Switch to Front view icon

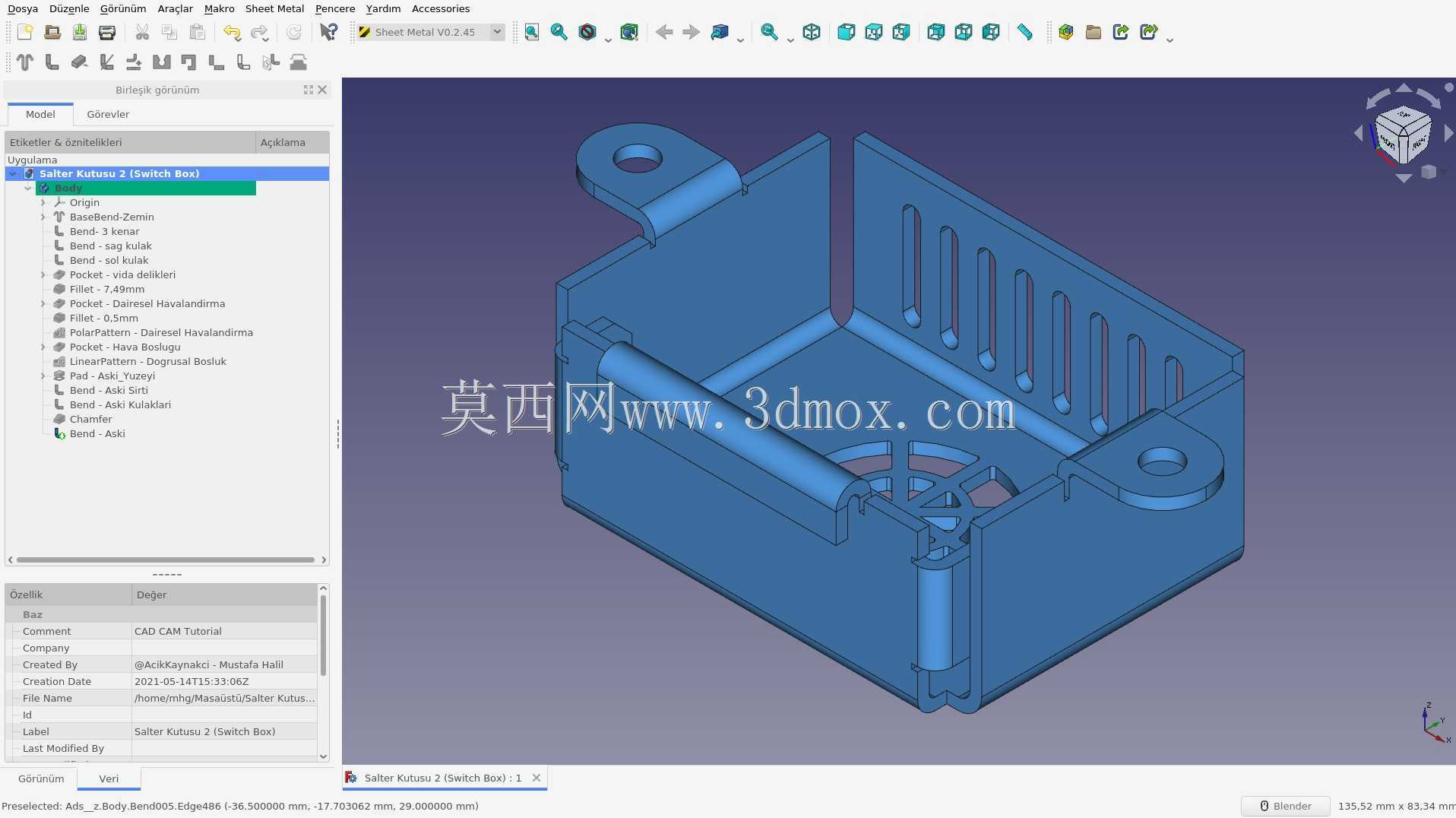click(x=846, y=32)
